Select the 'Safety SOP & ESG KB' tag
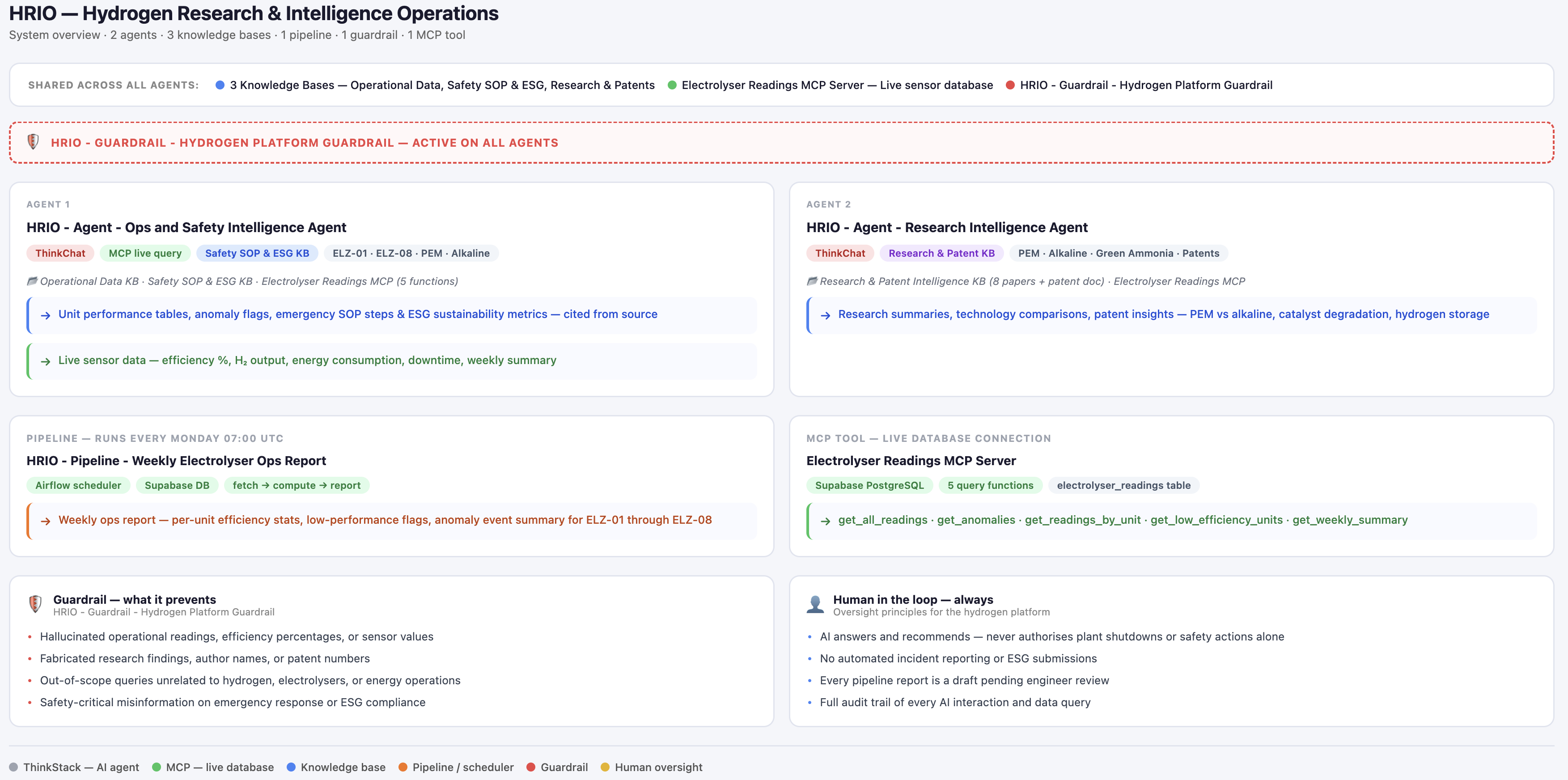 (257, 253)
